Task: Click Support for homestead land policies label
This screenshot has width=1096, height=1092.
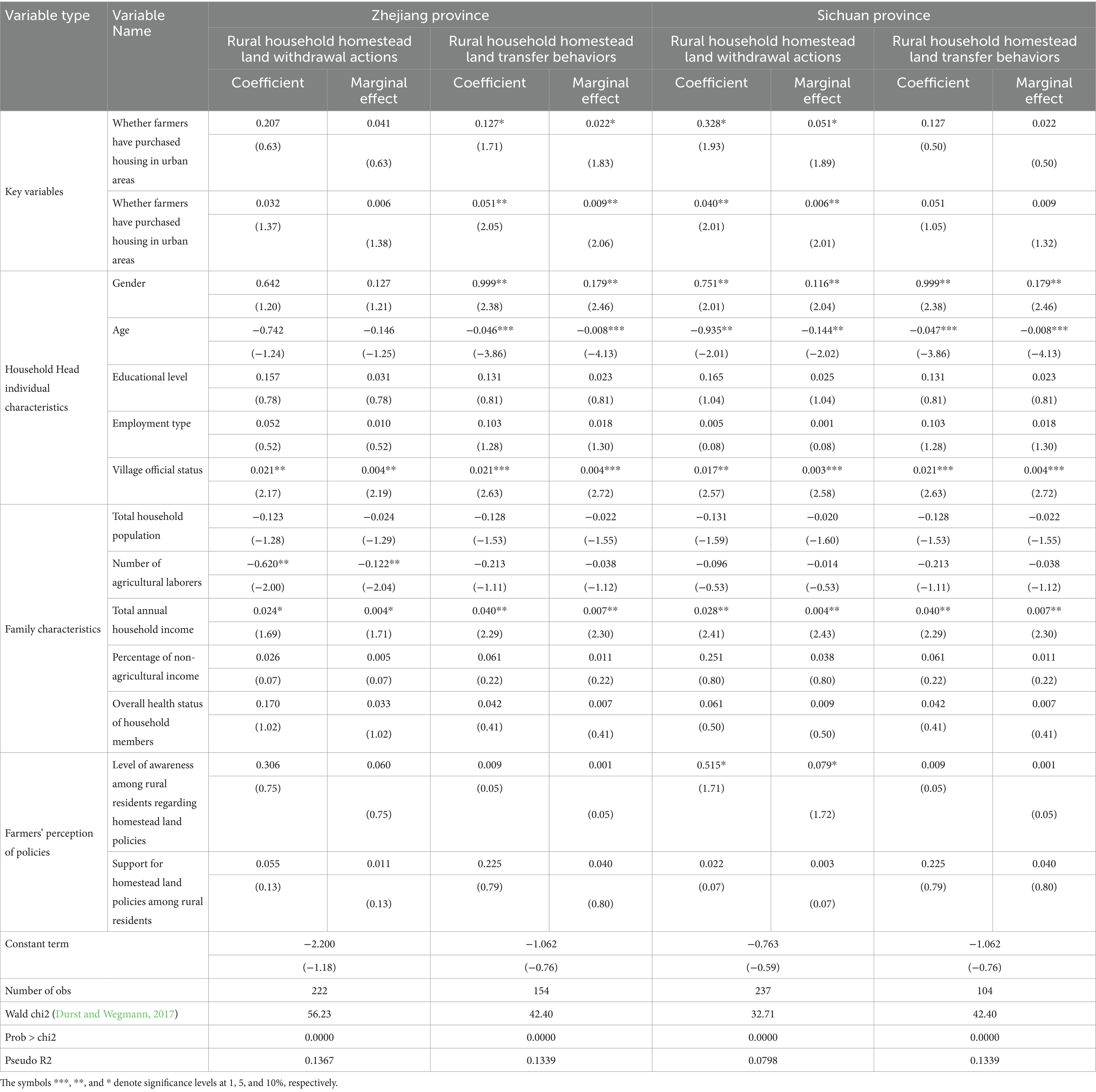Action: (x=157, y=892)
